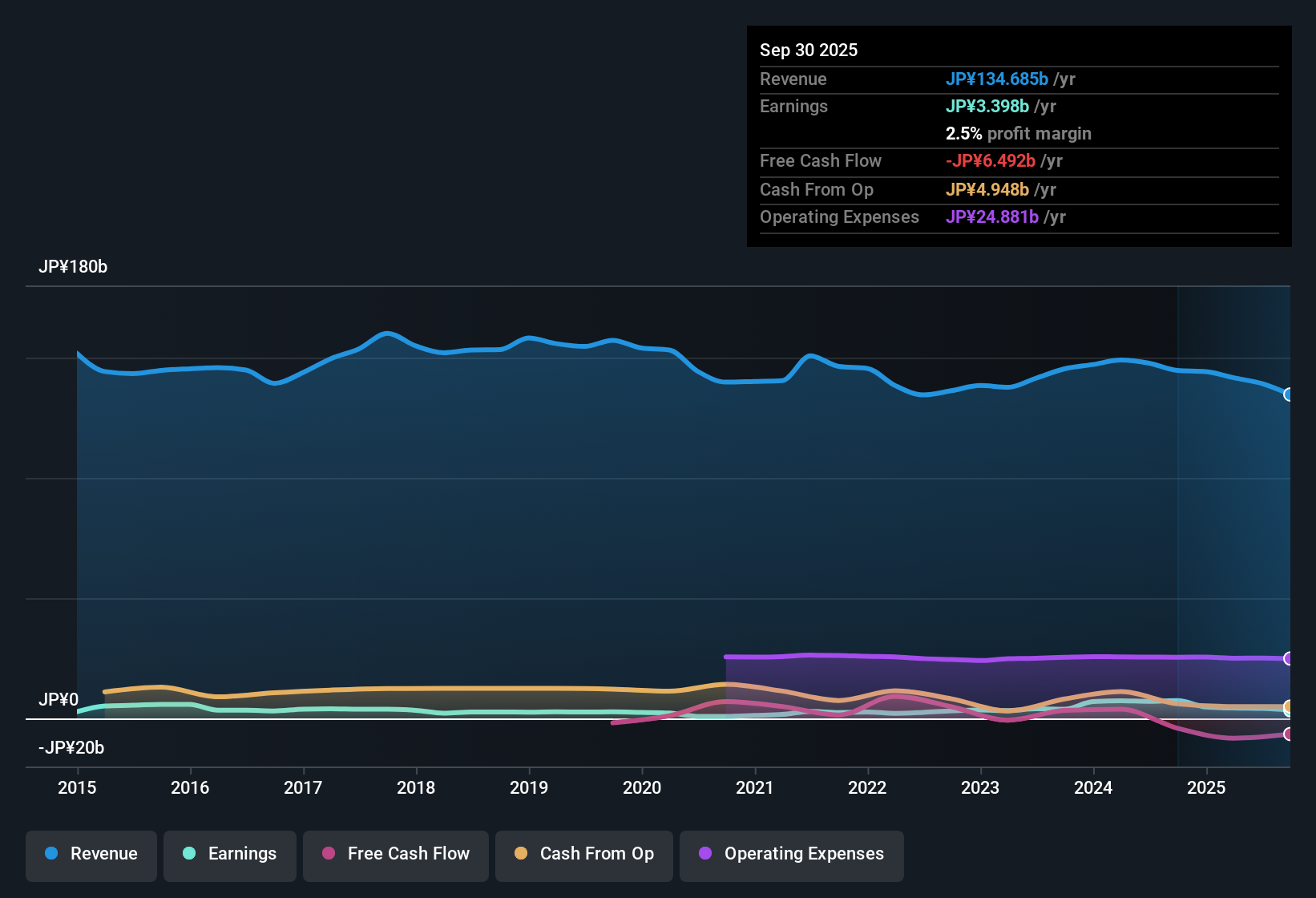Select the 2.5% profit margin entry
The width and height of the screenshot is (1316, 898).
pos(1019,134)
